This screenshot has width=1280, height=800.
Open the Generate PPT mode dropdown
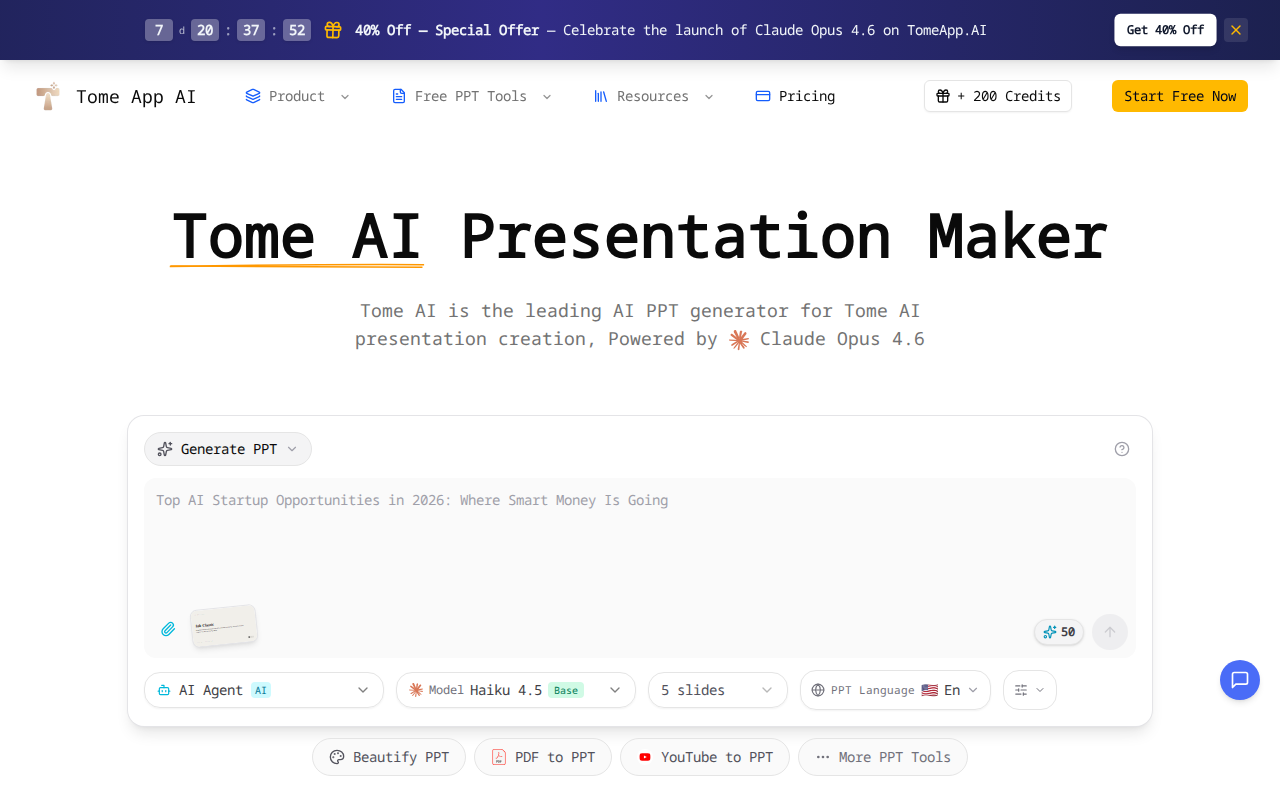(x=228, y=449)
